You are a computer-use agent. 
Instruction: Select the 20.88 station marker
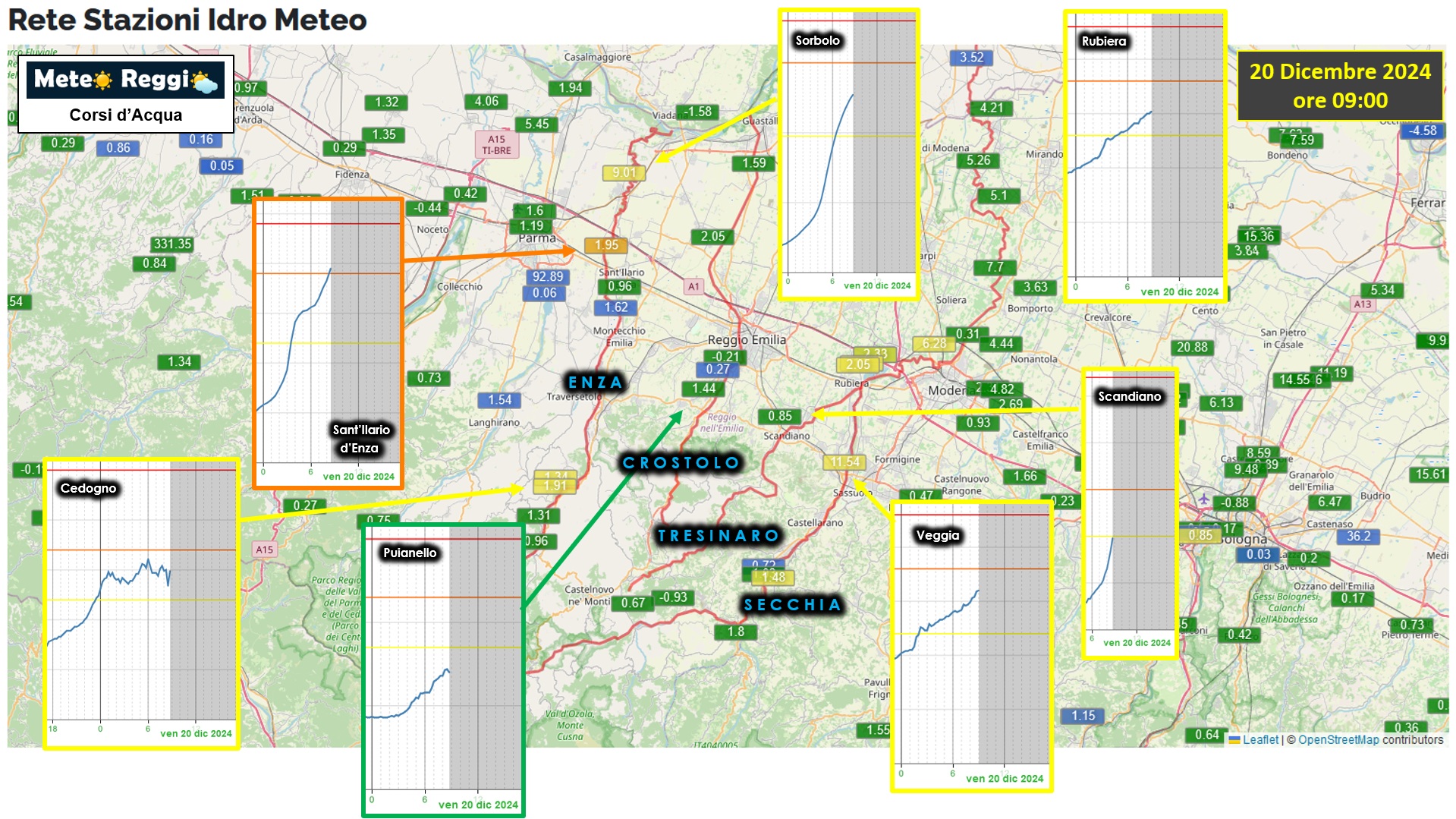1191,348
